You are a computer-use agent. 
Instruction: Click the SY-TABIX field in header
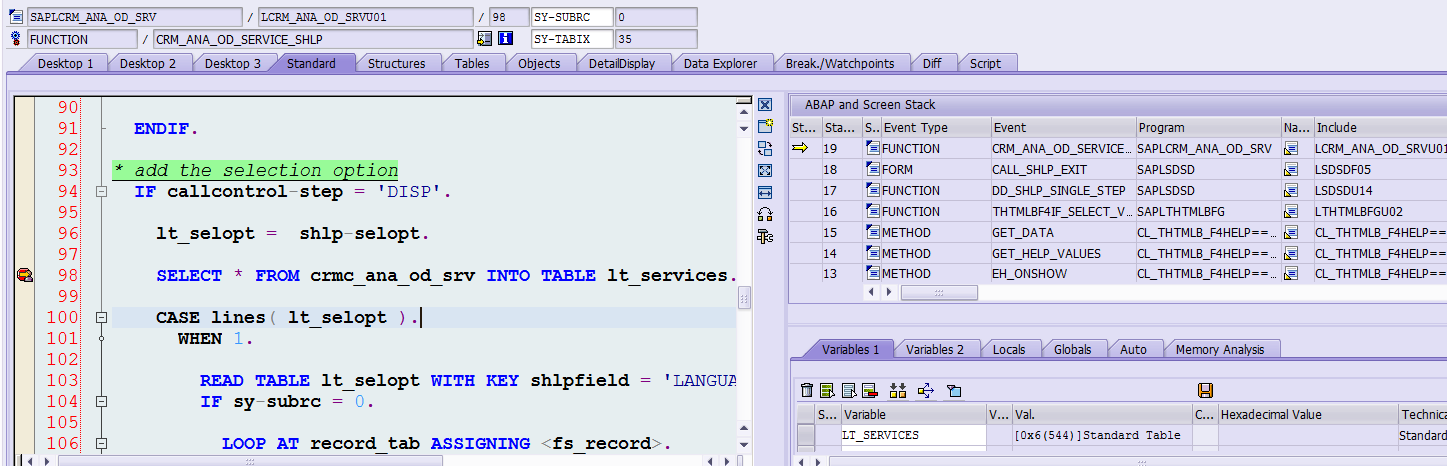click(x=571, y=39)
